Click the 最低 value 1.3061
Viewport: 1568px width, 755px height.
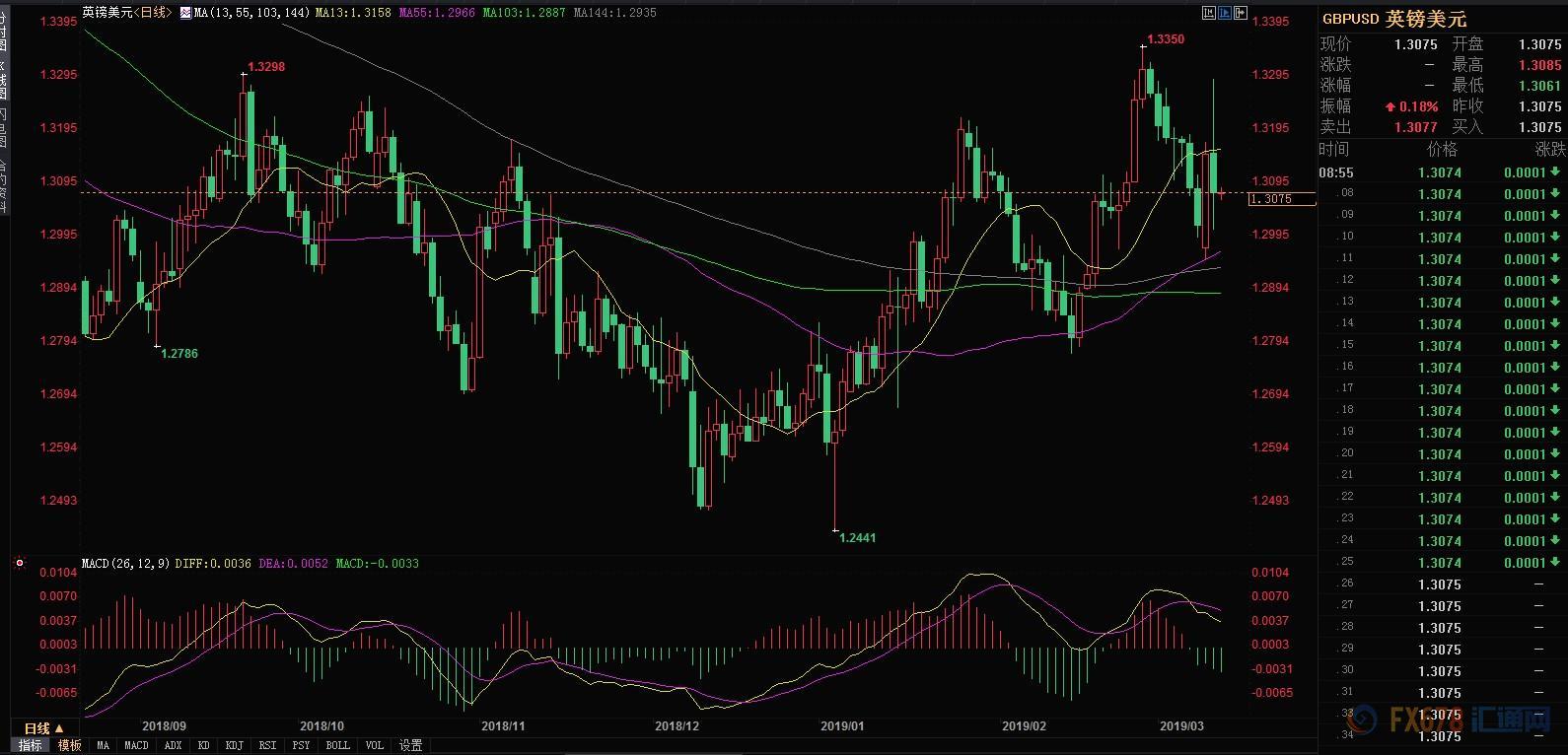(x=1540, y=86)
